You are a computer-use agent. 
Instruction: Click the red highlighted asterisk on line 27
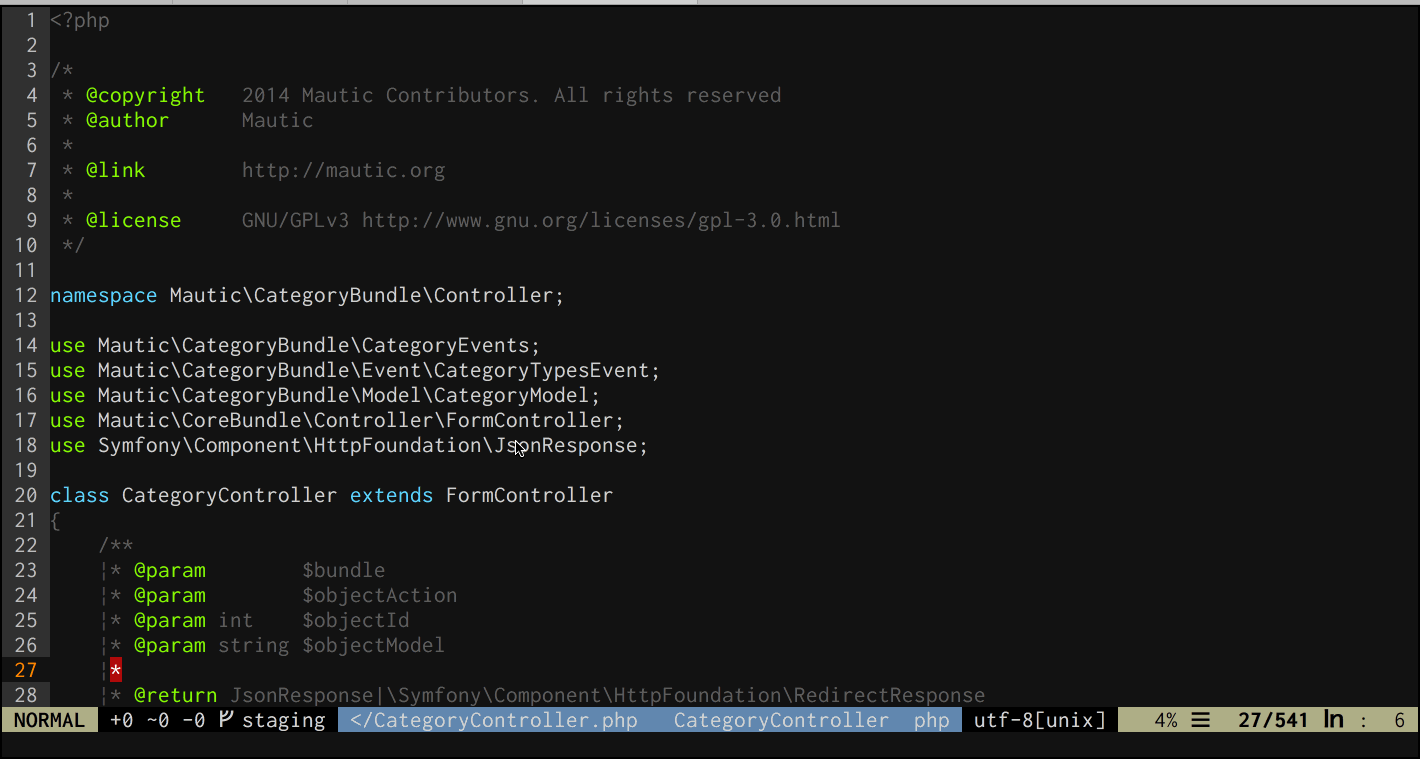116,670
